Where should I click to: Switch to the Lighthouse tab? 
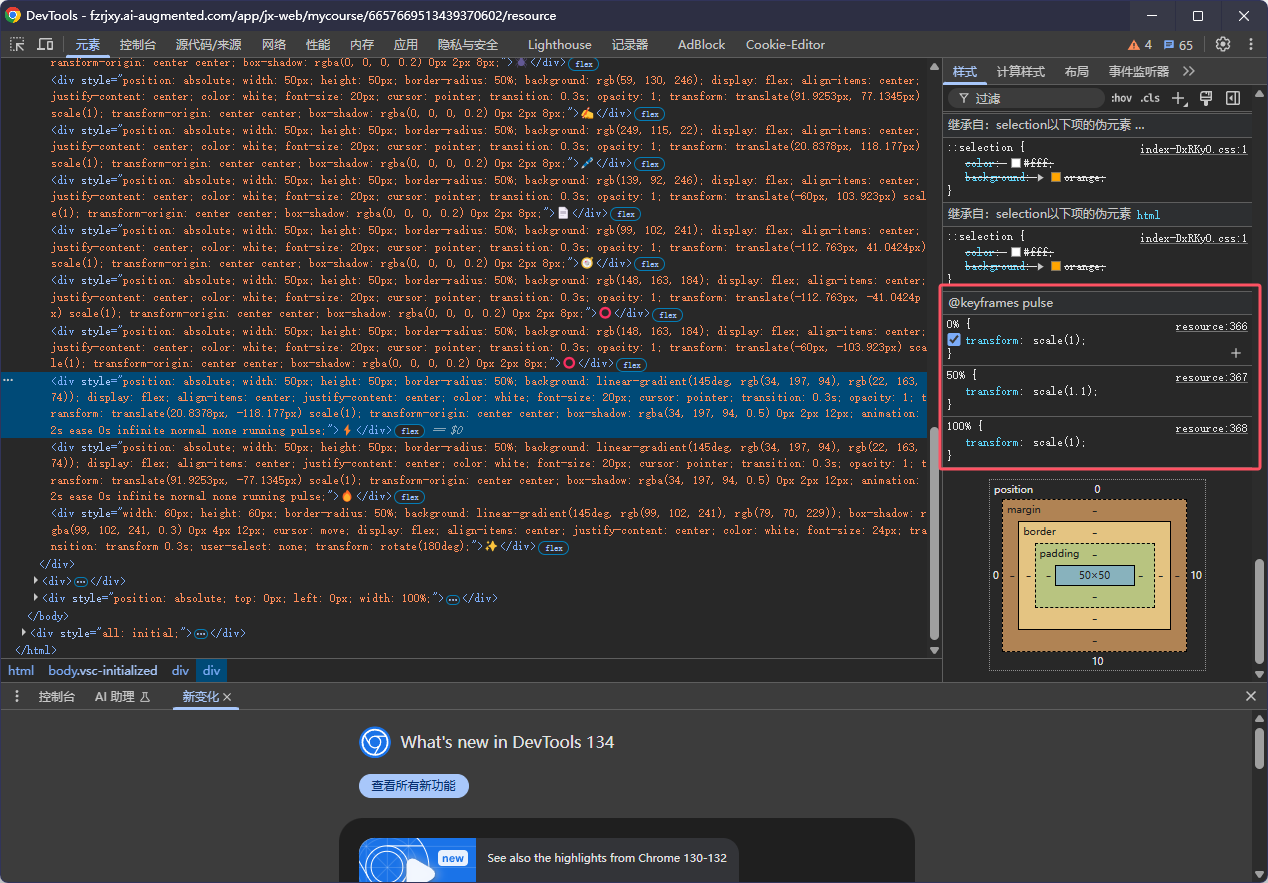click(559, 45)
